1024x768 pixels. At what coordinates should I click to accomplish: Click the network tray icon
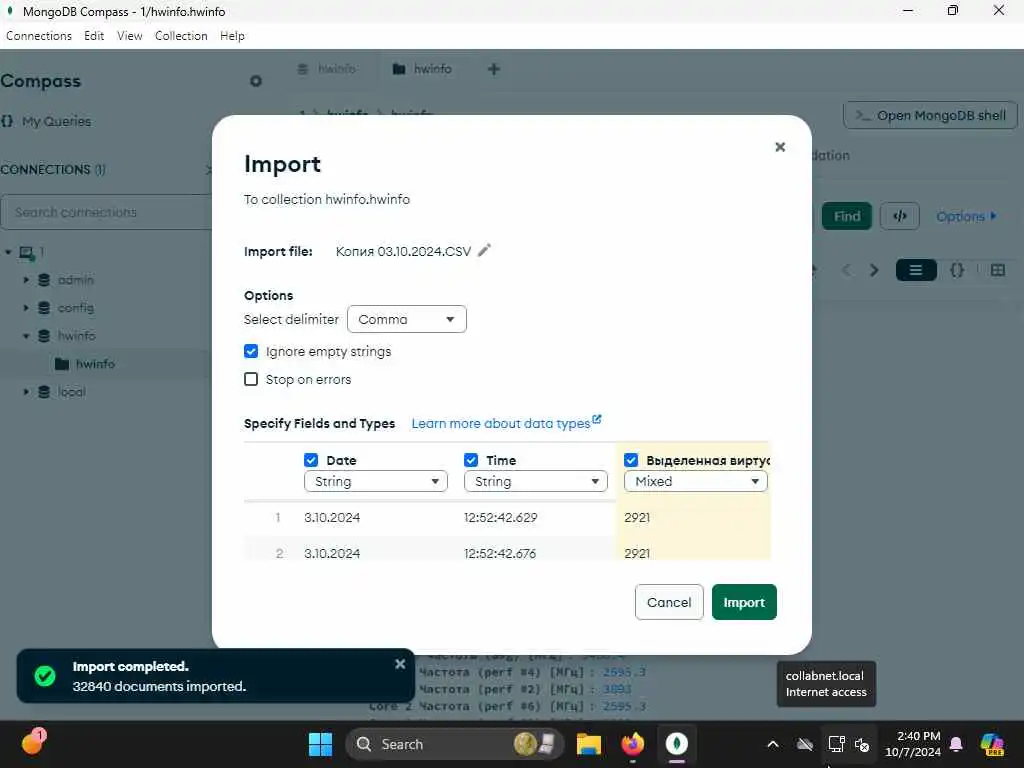point(837,744)
